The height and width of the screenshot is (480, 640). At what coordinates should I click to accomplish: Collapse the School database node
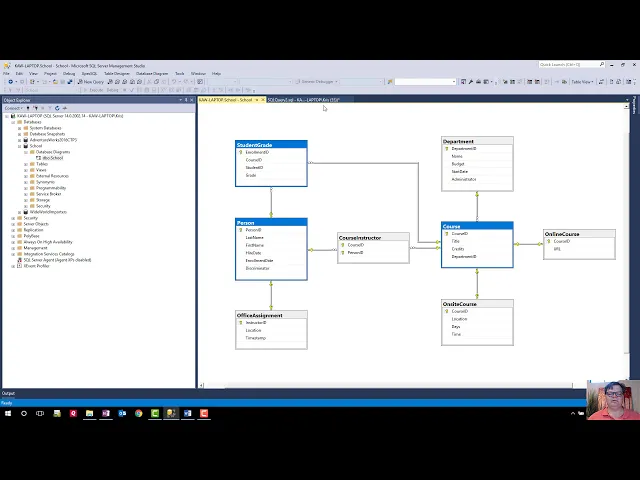point(19,146)
